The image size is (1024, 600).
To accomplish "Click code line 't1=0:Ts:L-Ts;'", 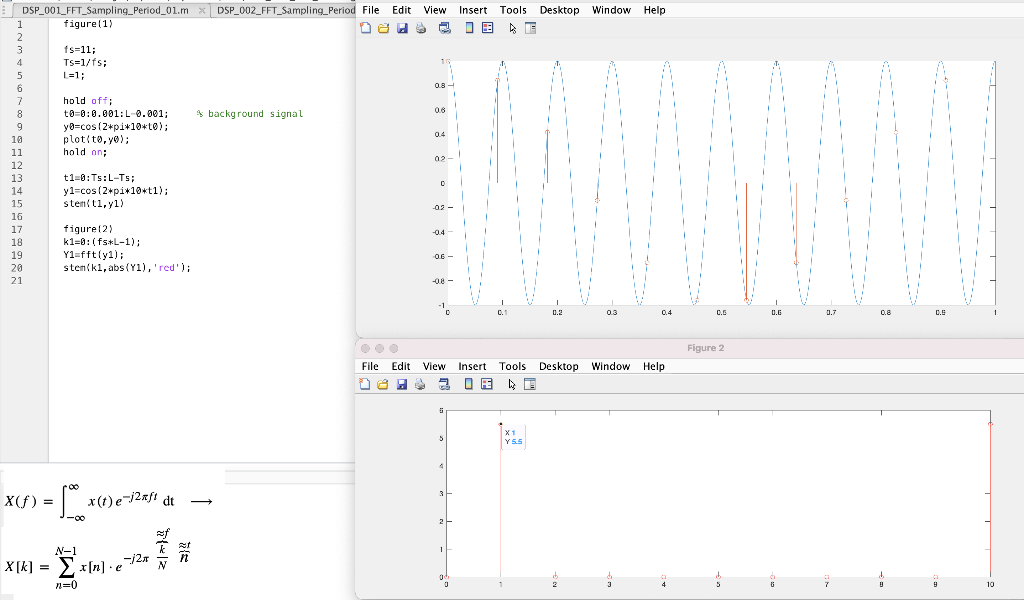I will point(99,178).
